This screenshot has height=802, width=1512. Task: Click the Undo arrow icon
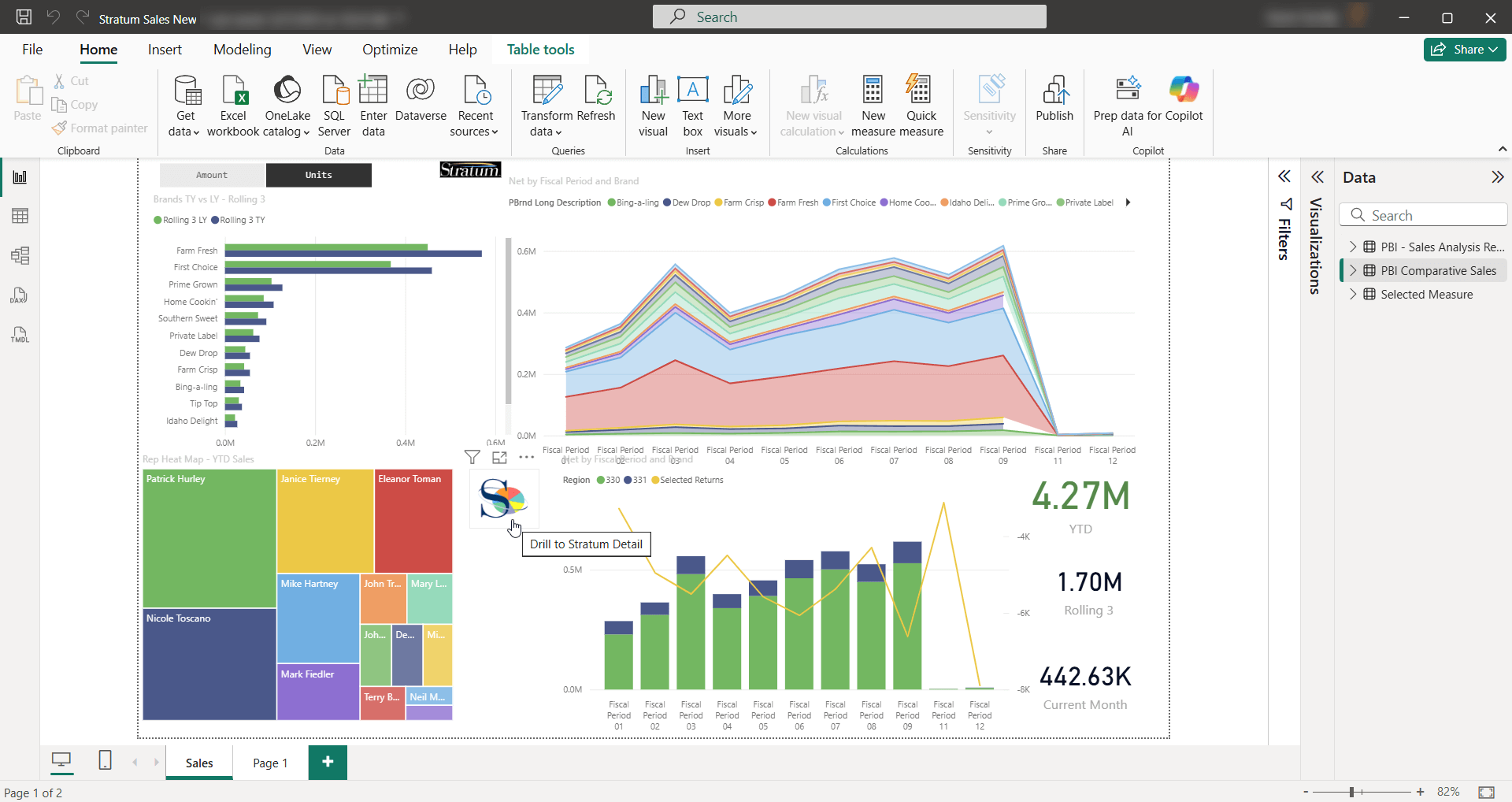tap(54, 17)
